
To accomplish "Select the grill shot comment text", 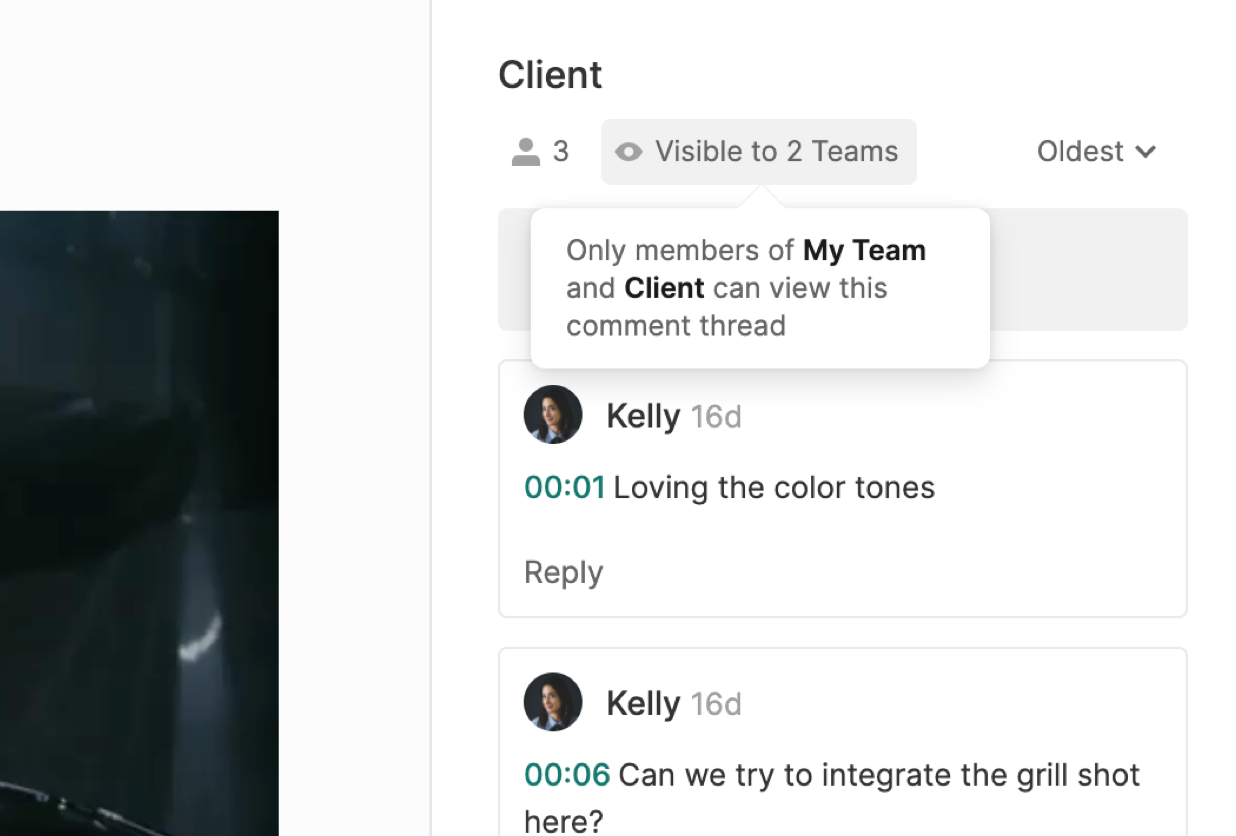I will [879, 776].
